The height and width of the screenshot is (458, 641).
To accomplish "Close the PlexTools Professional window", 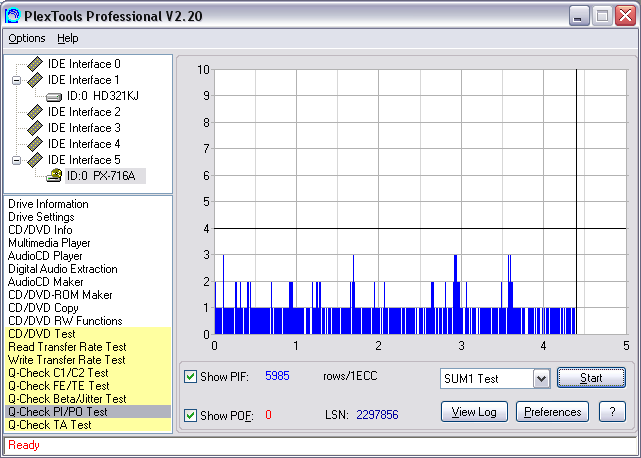I will 626,16.
